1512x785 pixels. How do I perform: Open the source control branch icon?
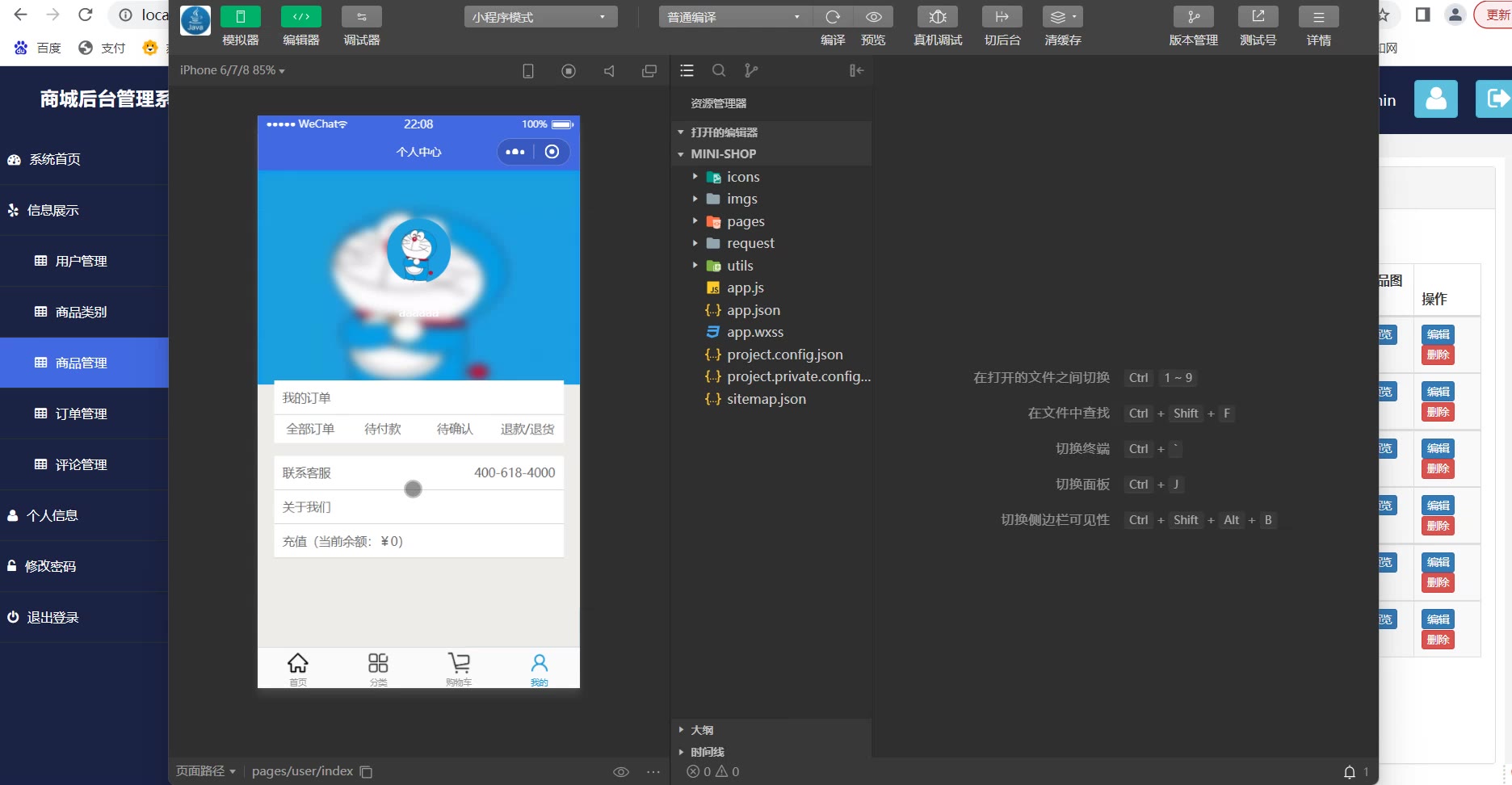tap(751, 71)
